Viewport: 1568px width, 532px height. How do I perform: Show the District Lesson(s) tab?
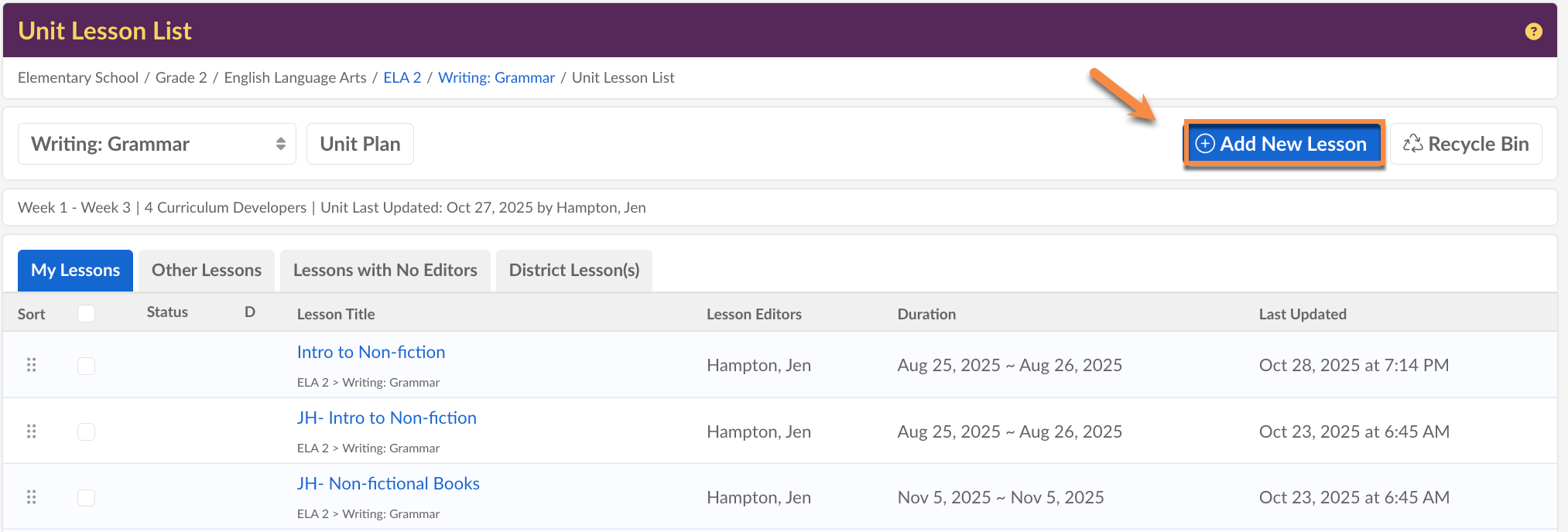573,271
